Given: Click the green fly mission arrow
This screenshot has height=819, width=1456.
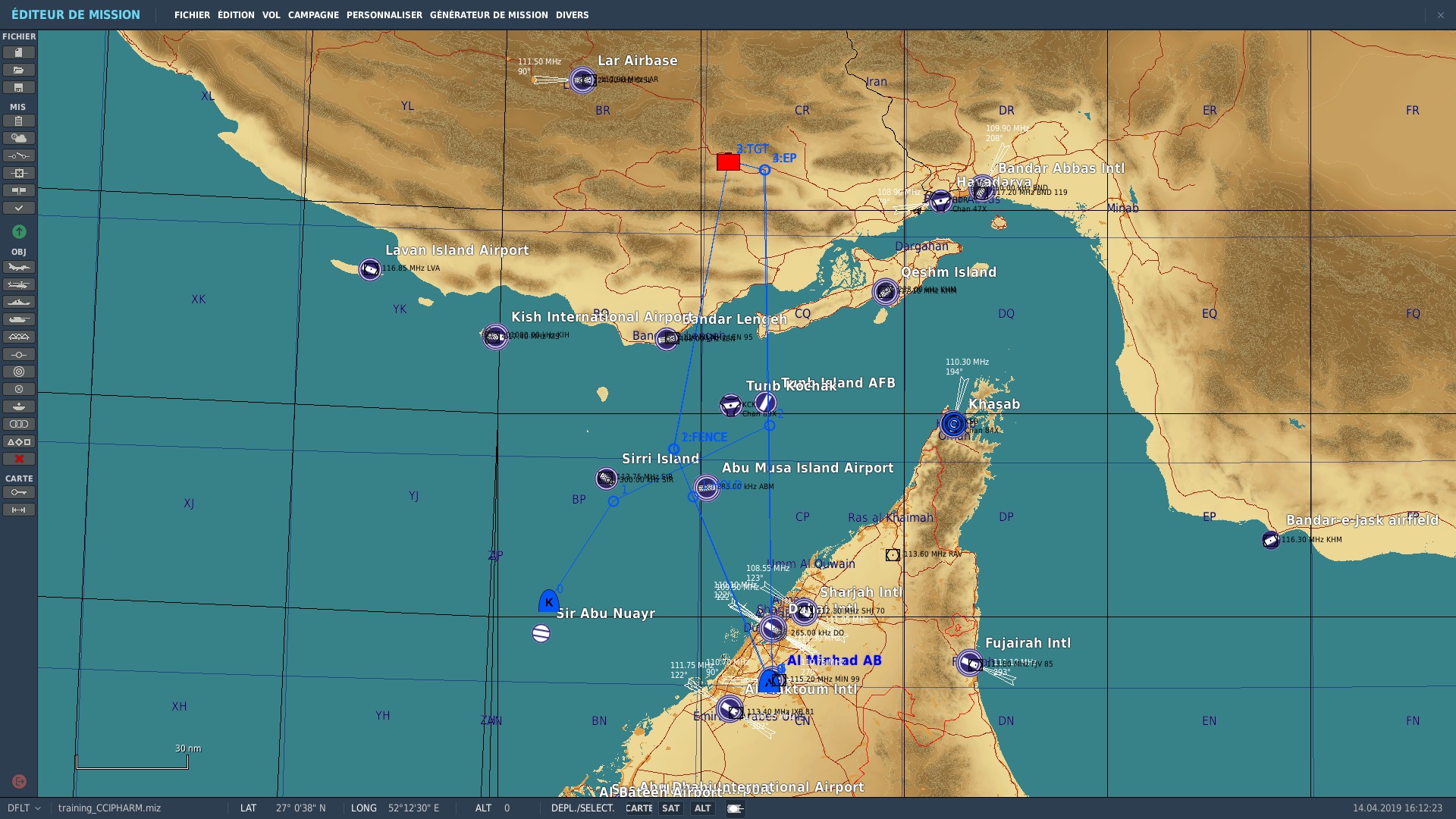Looking at the screenshot, I should click(x=19, y=231).
